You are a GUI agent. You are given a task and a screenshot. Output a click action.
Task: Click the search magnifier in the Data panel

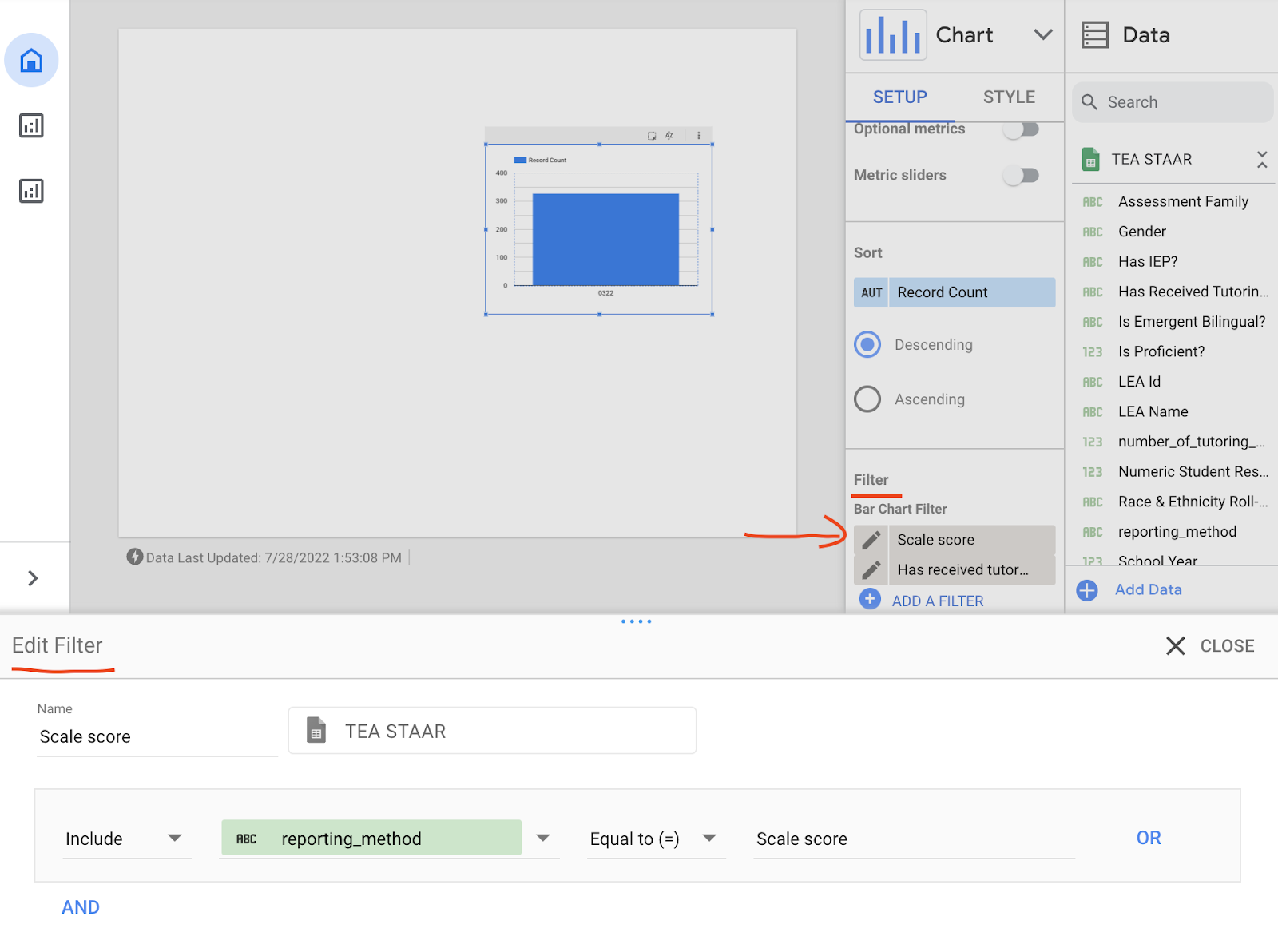(1090, 101)
